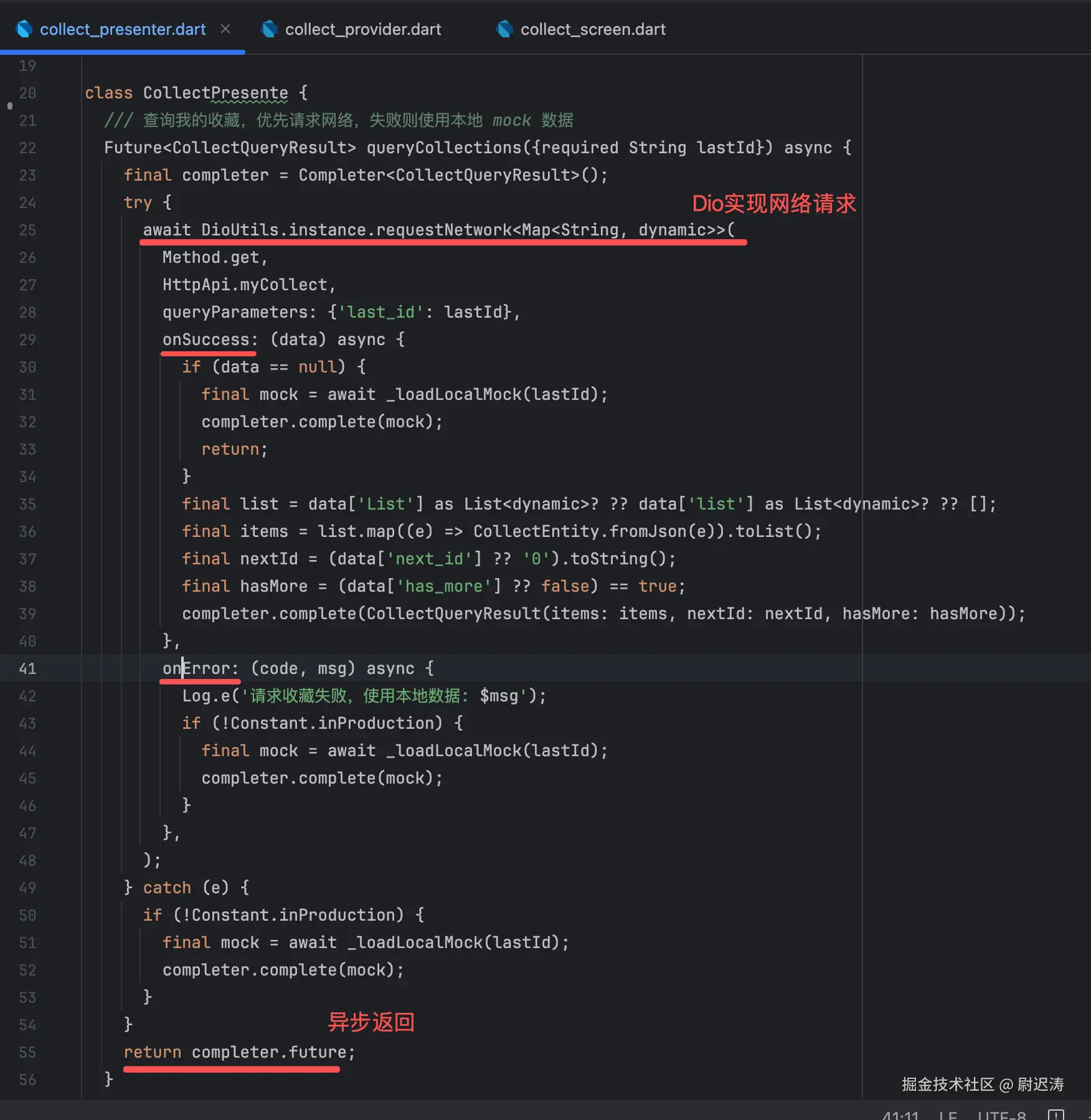
Task: Click "queryParameters:" on line 28
Action: (240, 313)
